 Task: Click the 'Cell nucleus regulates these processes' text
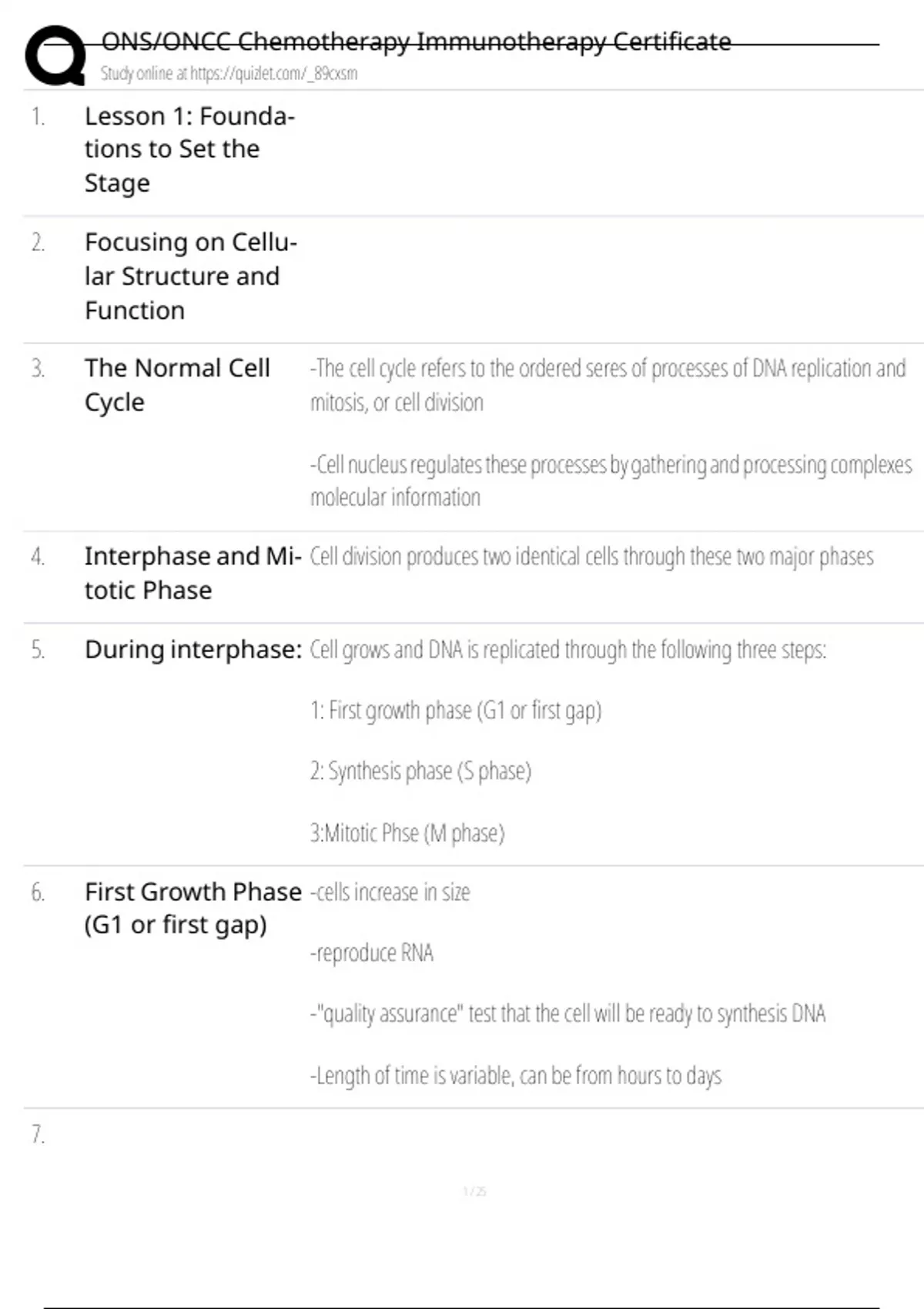pyautogui.click(x=611, y=481)
